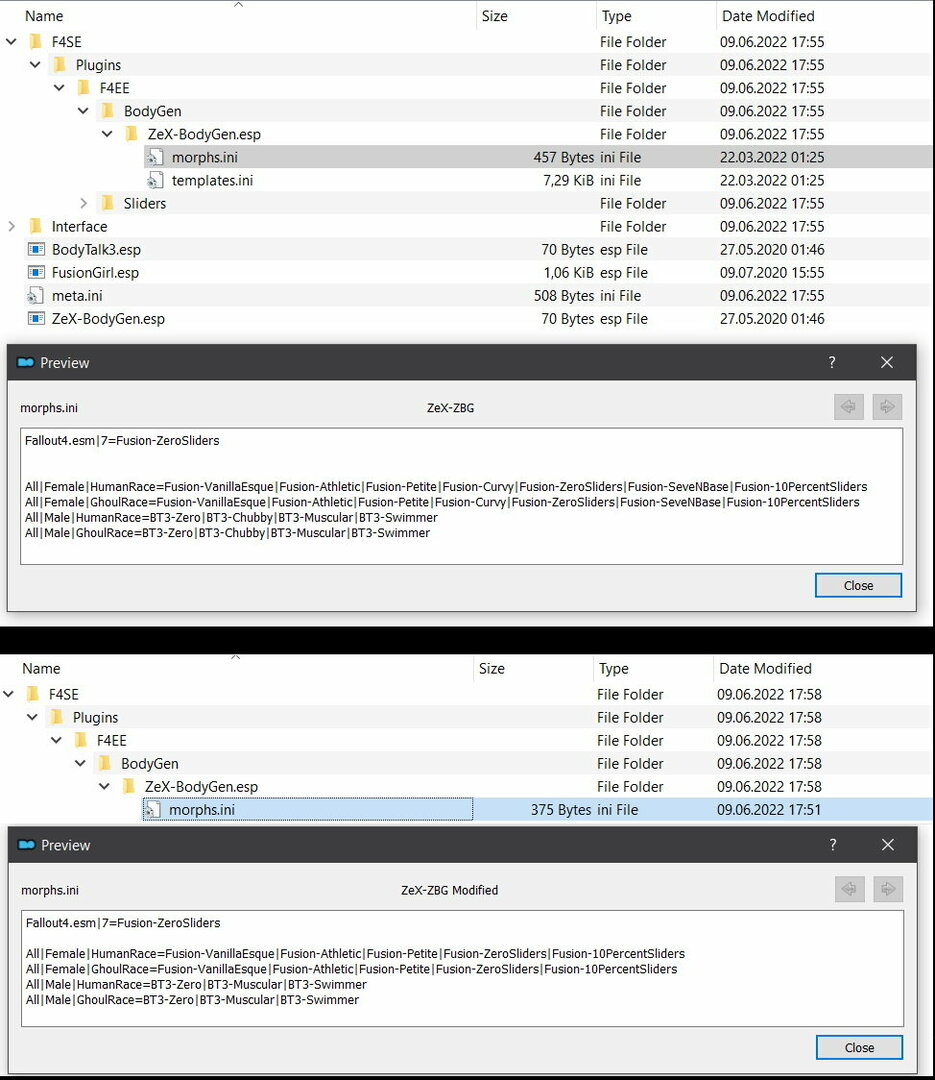Click previous file arrow in ZeX-ZBG Modified preview

click(x=850, y=889)
